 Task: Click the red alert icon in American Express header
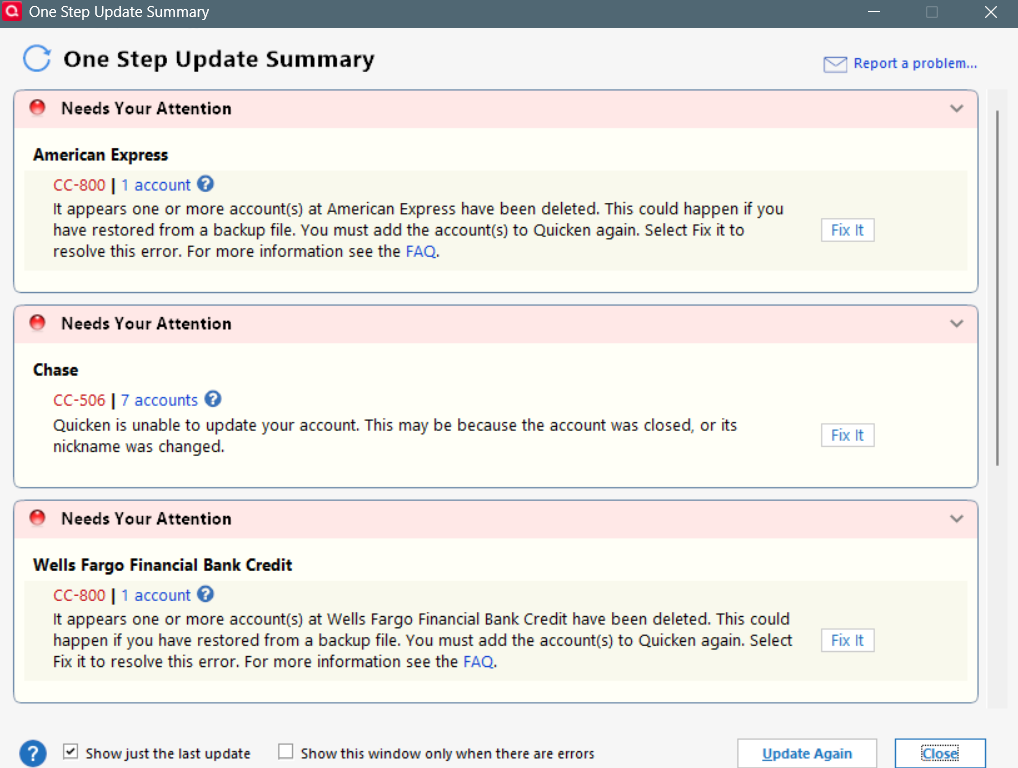point(38,108)
